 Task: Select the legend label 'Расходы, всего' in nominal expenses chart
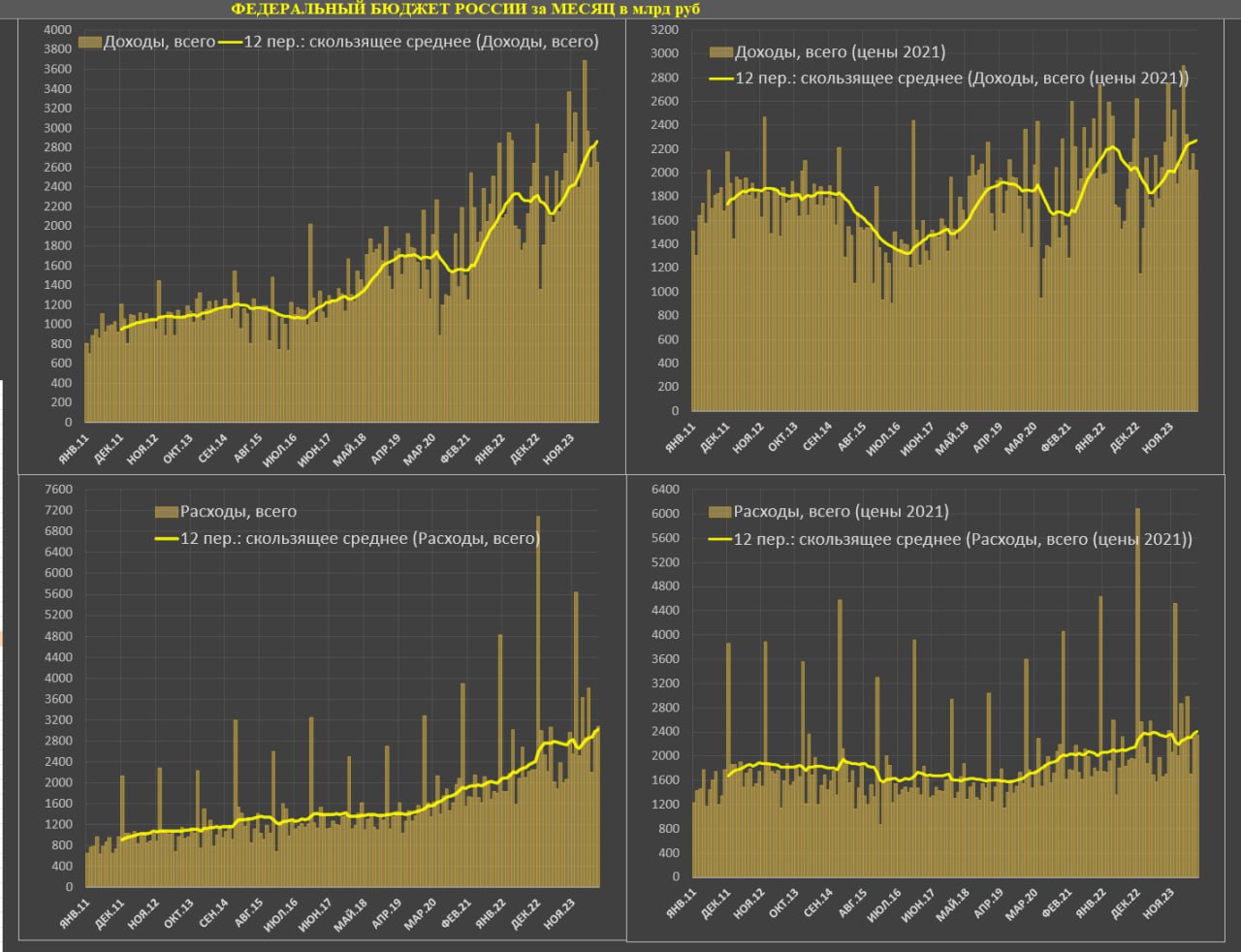point(239,512)
